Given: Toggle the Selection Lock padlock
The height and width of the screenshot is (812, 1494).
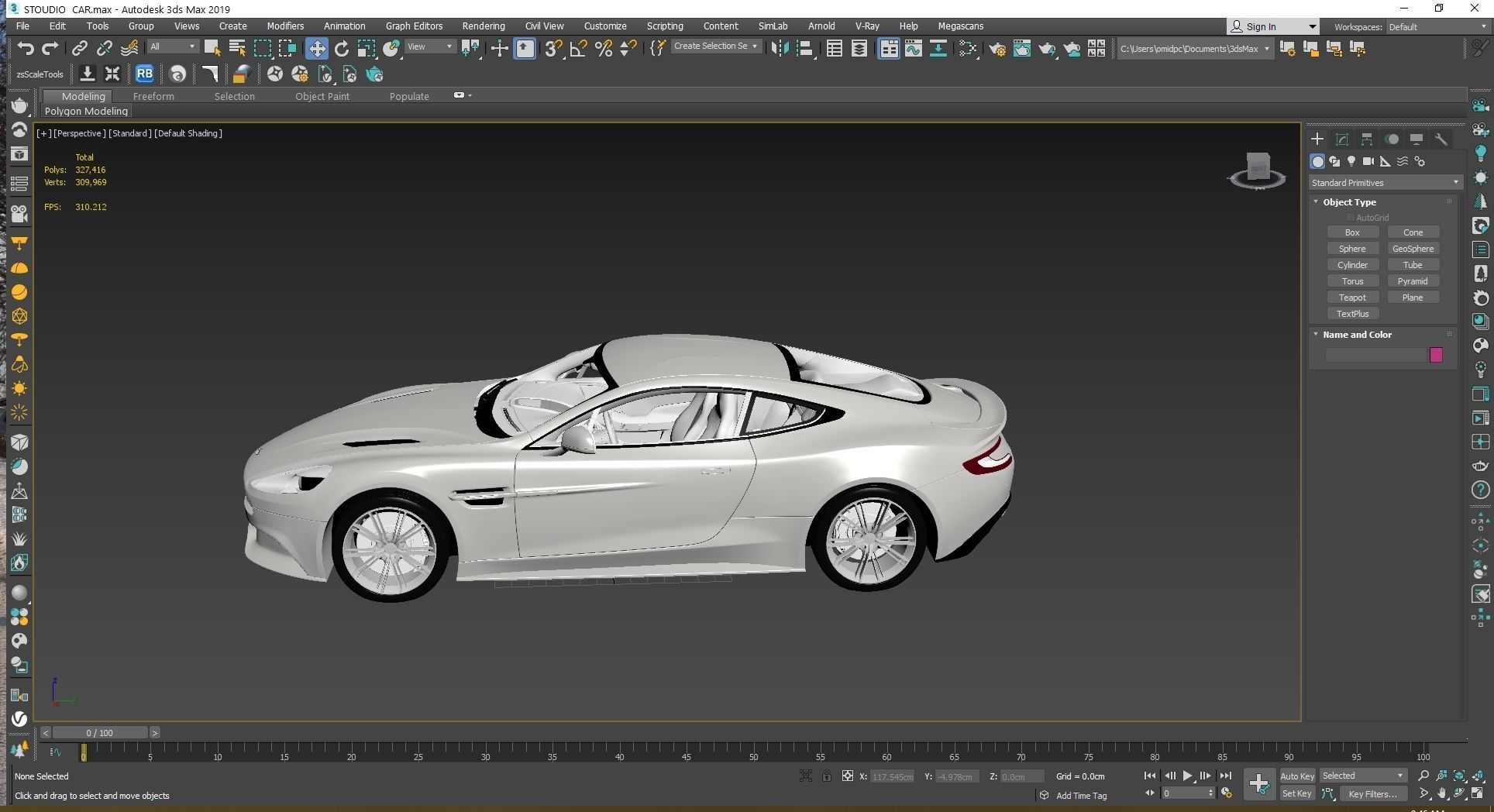Looking at the screenshot, I should click(x=827, y=776).
